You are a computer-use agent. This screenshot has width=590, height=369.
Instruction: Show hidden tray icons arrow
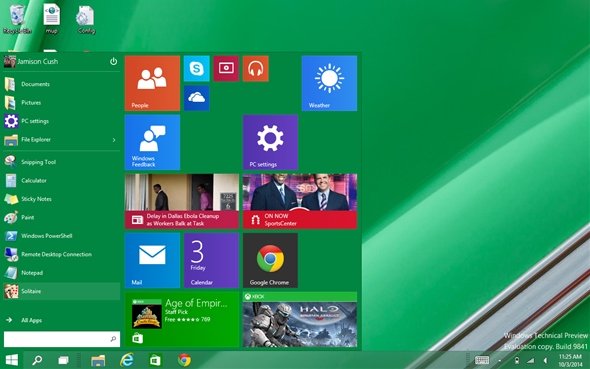(x=499, y=361)
